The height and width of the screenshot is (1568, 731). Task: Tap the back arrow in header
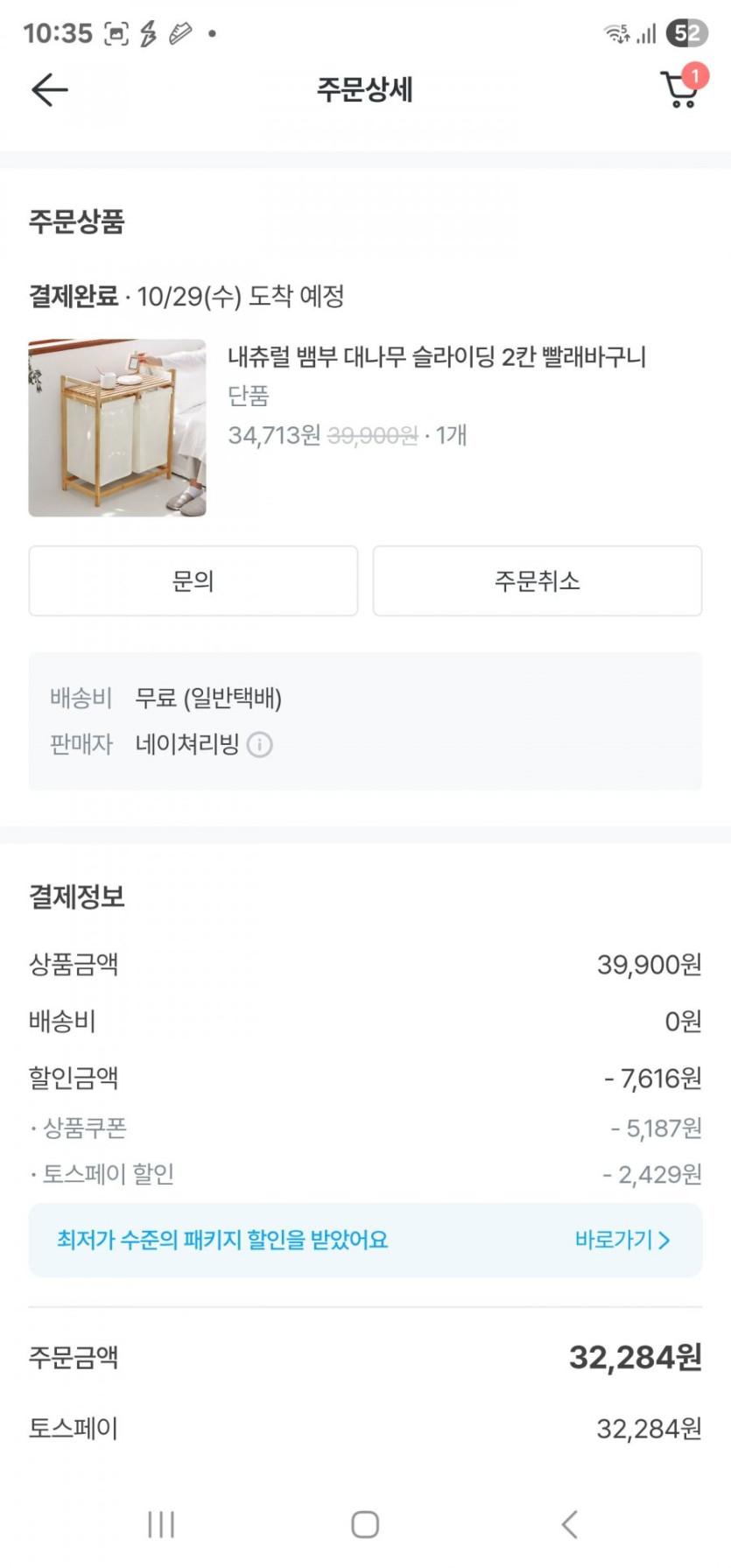(49, 89)
